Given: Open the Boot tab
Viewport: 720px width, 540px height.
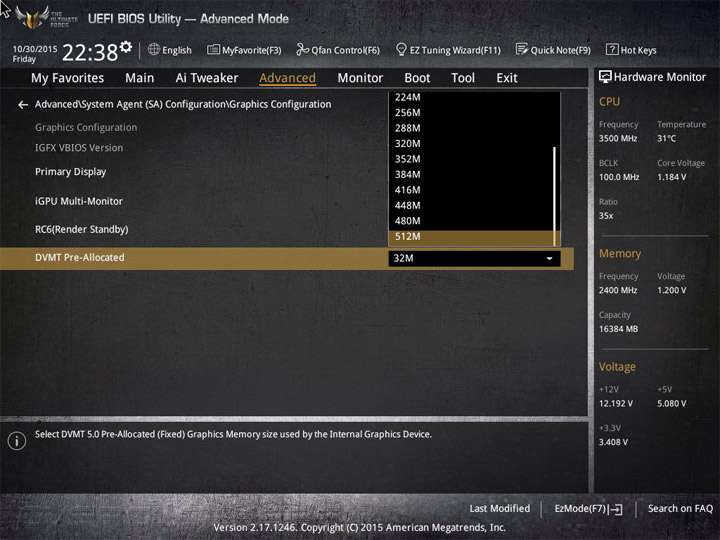Looking at the screenshot, I should coord(417,78).
